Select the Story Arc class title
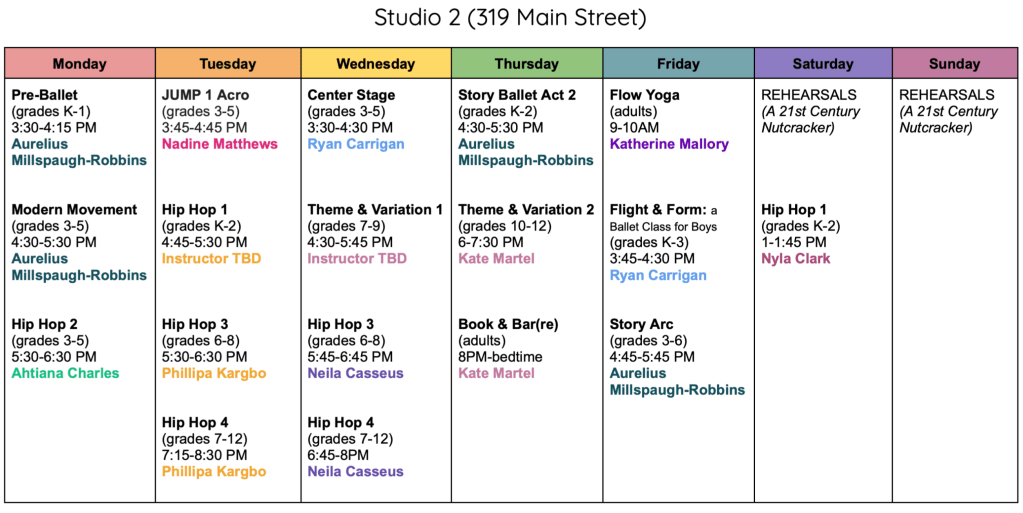This screenshot has height=513, width=1023. 641,324
